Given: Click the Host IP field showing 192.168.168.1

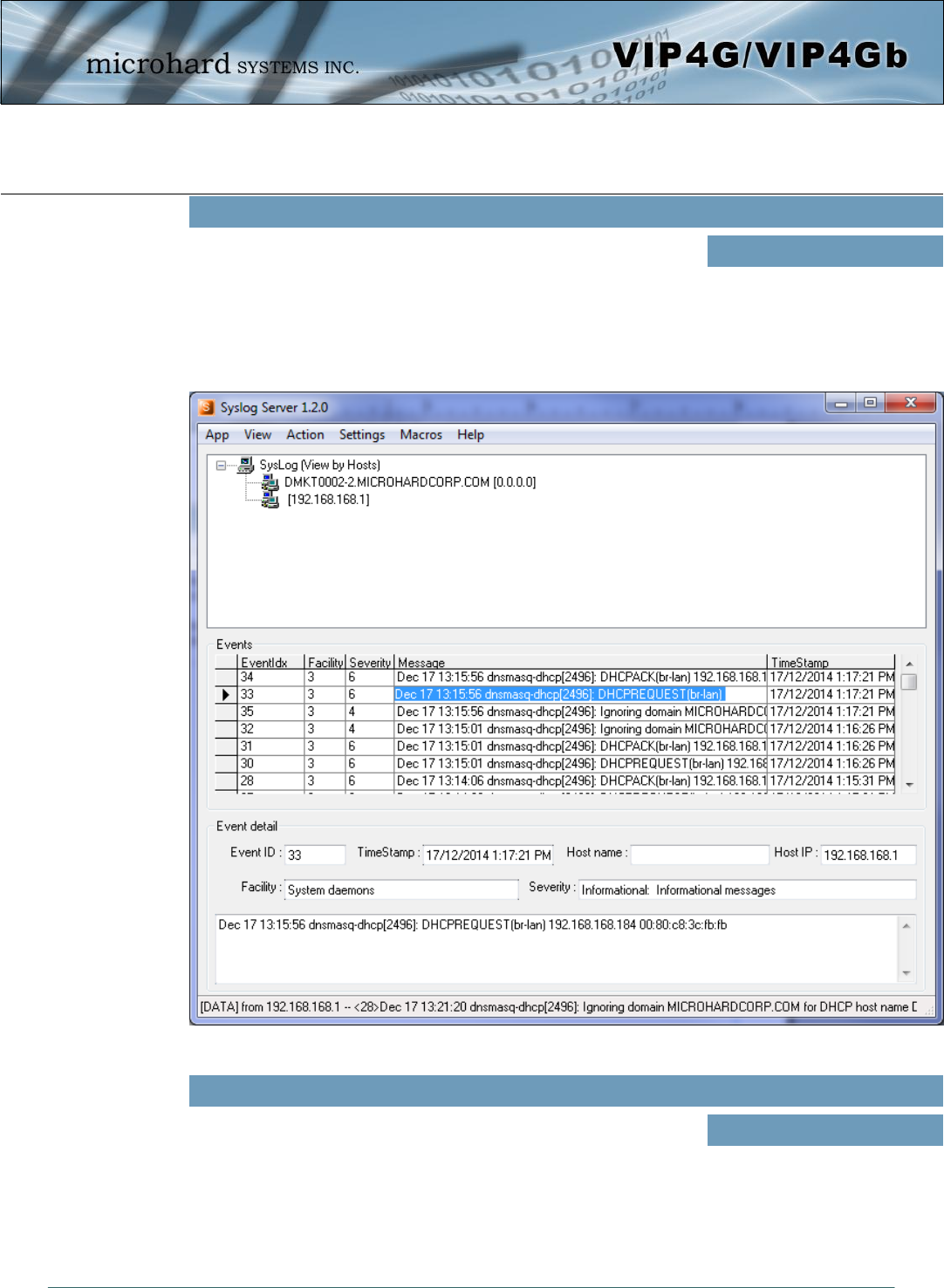Looking at the screenshot, I should point(868,855).
